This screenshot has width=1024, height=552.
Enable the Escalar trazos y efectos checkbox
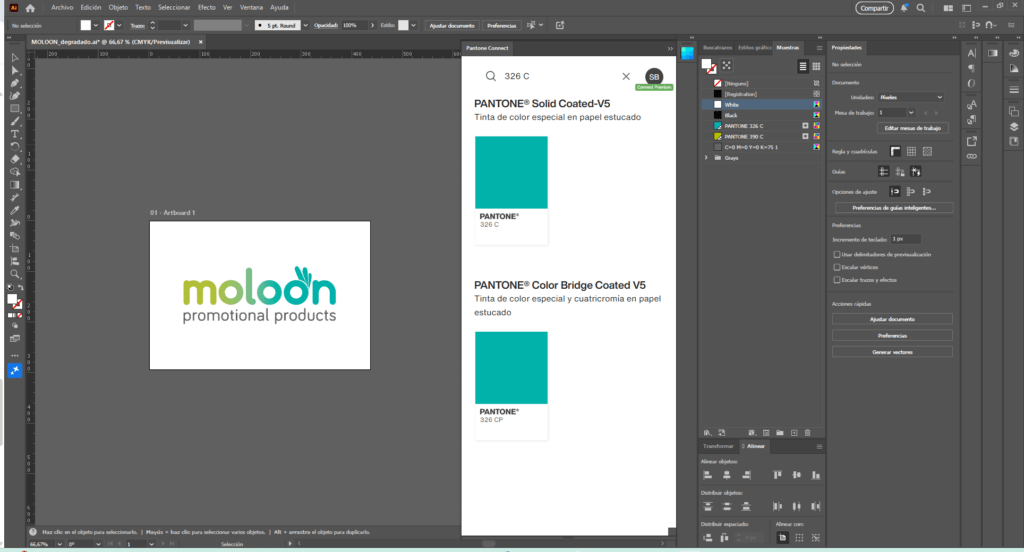(837, 280)
